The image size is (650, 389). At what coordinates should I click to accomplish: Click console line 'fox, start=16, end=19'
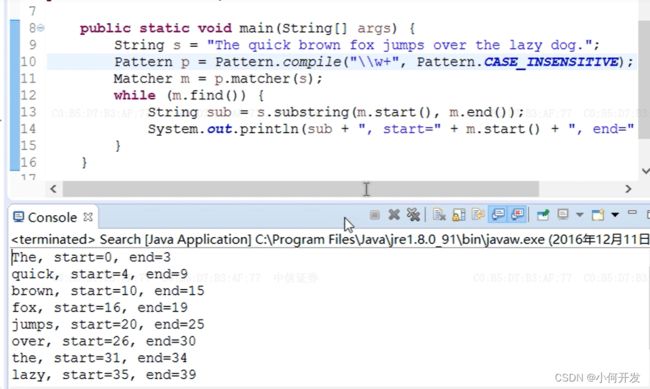point(99,308)
